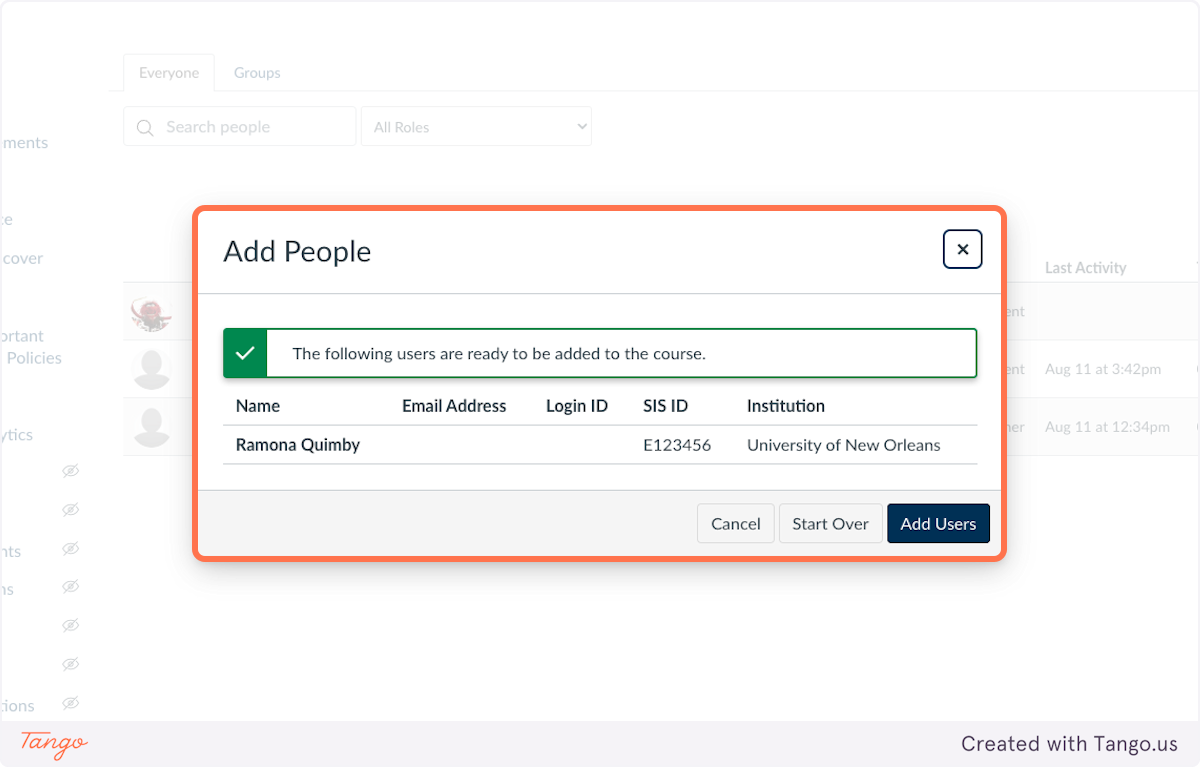Switch to the Groups tab

pos(257,73)
